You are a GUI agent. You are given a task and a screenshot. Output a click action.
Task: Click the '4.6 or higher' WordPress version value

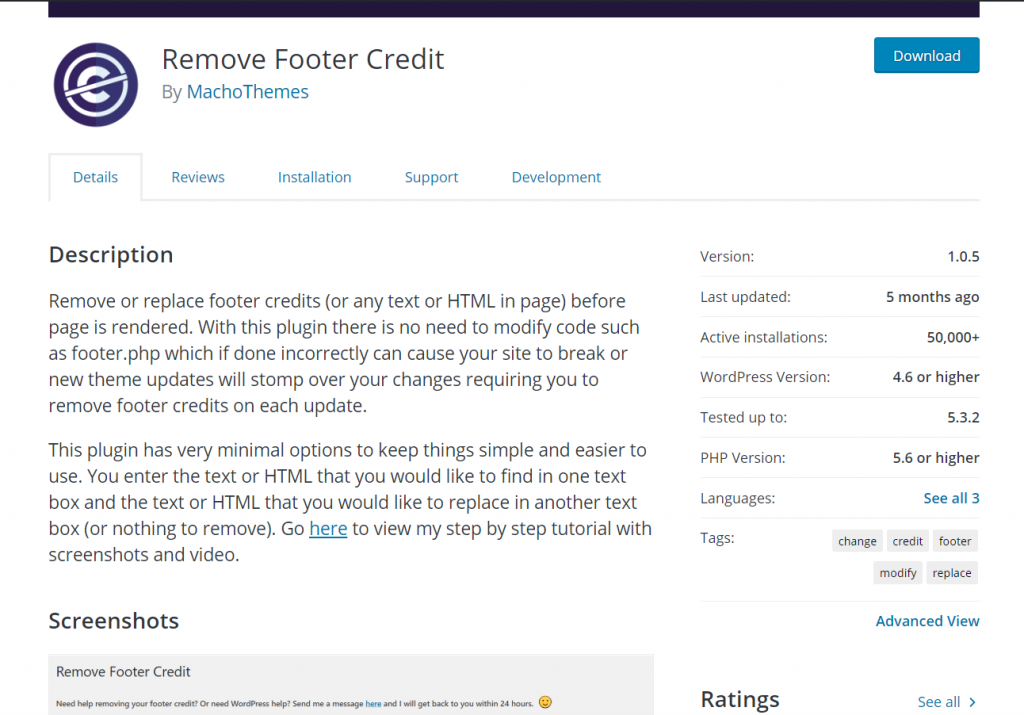[935, 377]
